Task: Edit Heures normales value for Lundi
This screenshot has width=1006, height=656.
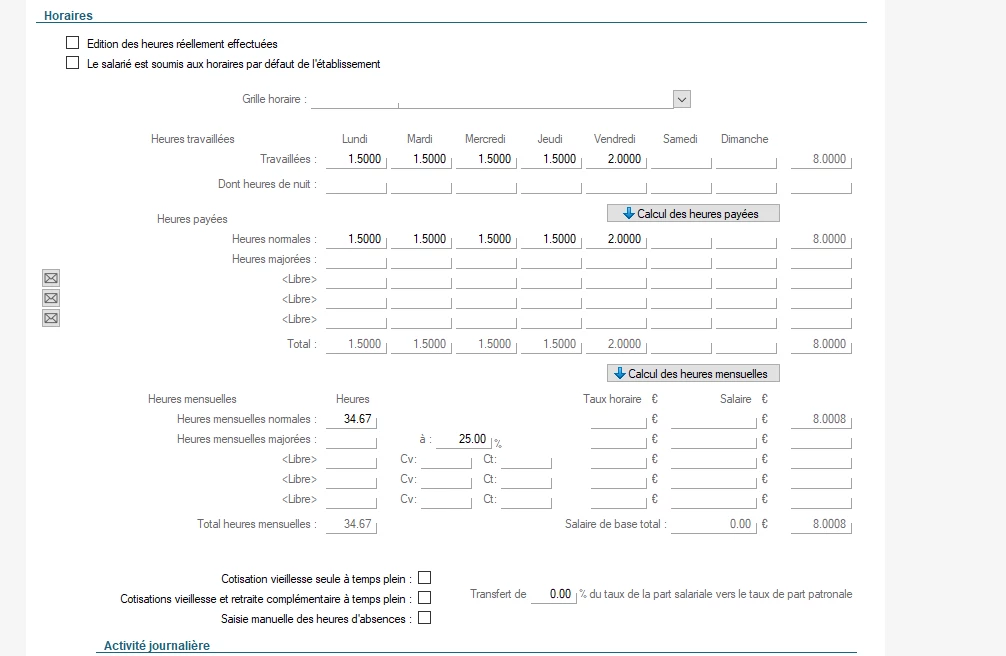Action: (356, 239)
